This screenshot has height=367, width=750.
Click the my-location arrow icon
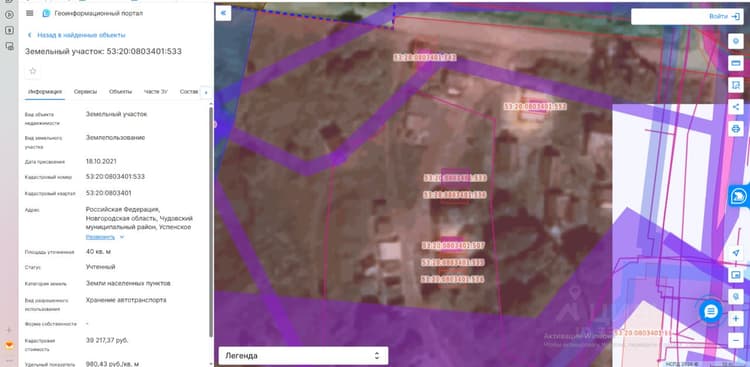click(x=736, y=253)
